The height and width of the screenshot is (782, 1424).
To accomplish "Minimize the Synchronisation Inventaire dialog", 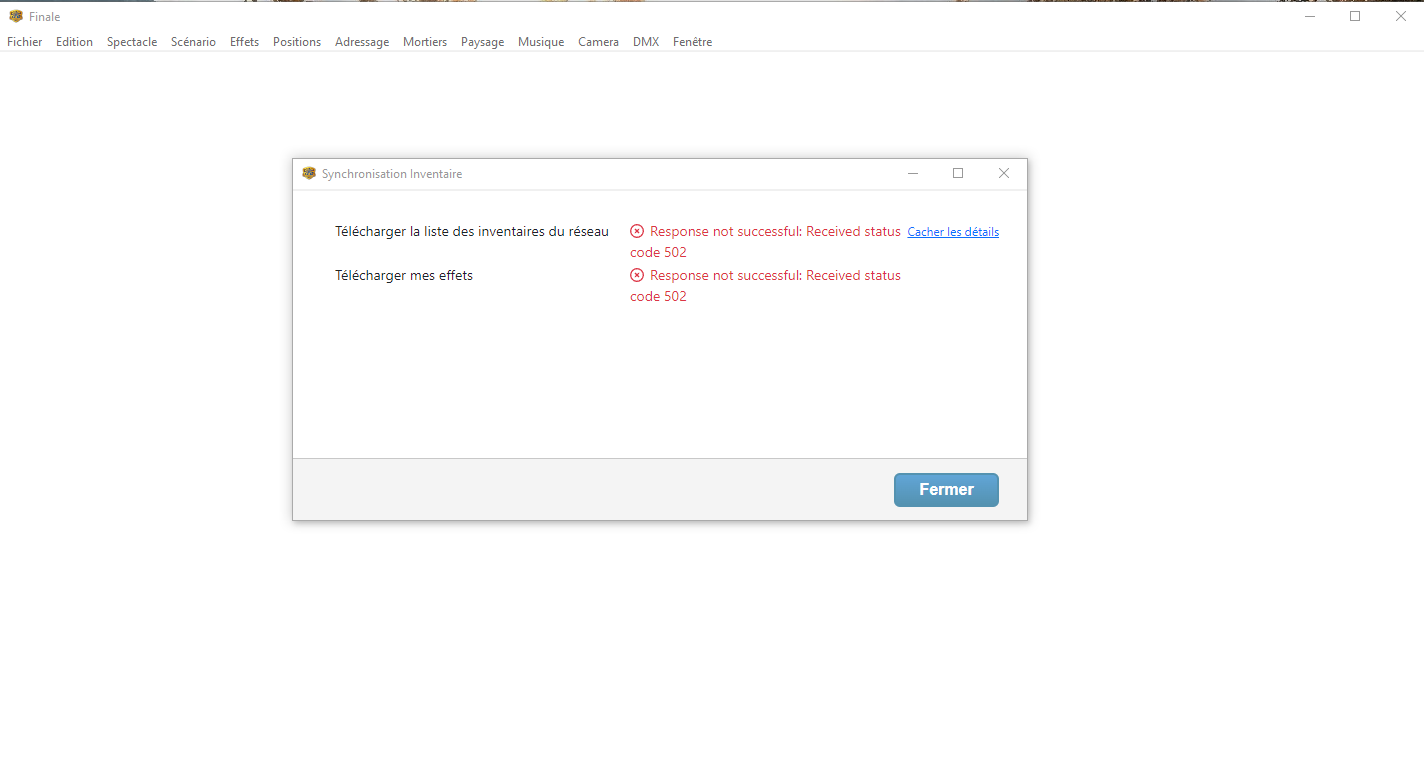I will point(913,173).
